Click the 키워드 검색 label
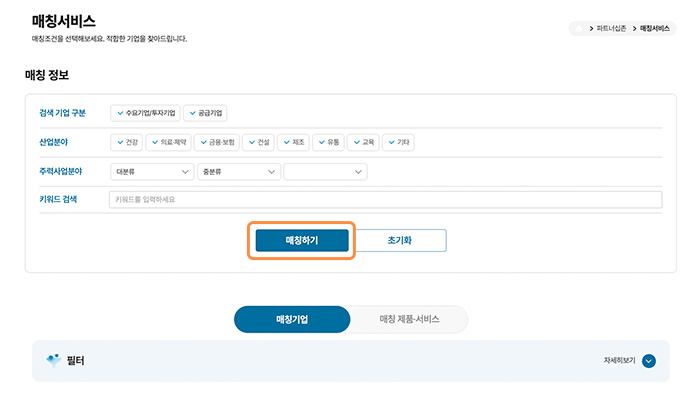This screenshot has height=400, width=700. [x=58, y=200]
